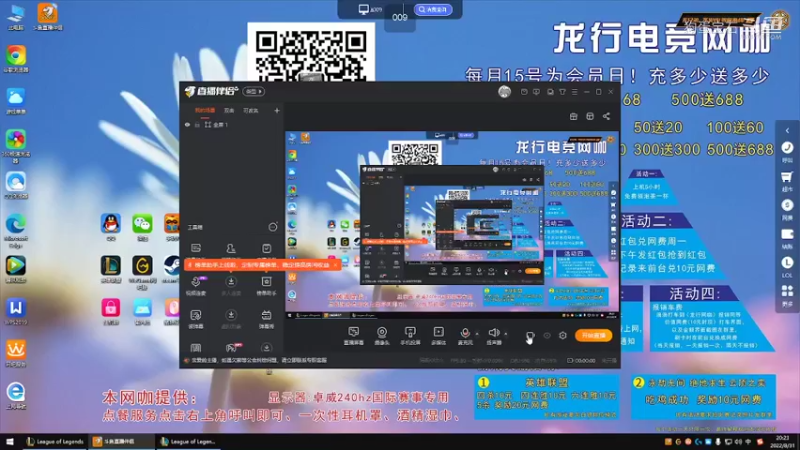The width and height of the screenshot is (800, 450).
Task: Click the orange start broadcast button
Action: click(x=593, y=335)
